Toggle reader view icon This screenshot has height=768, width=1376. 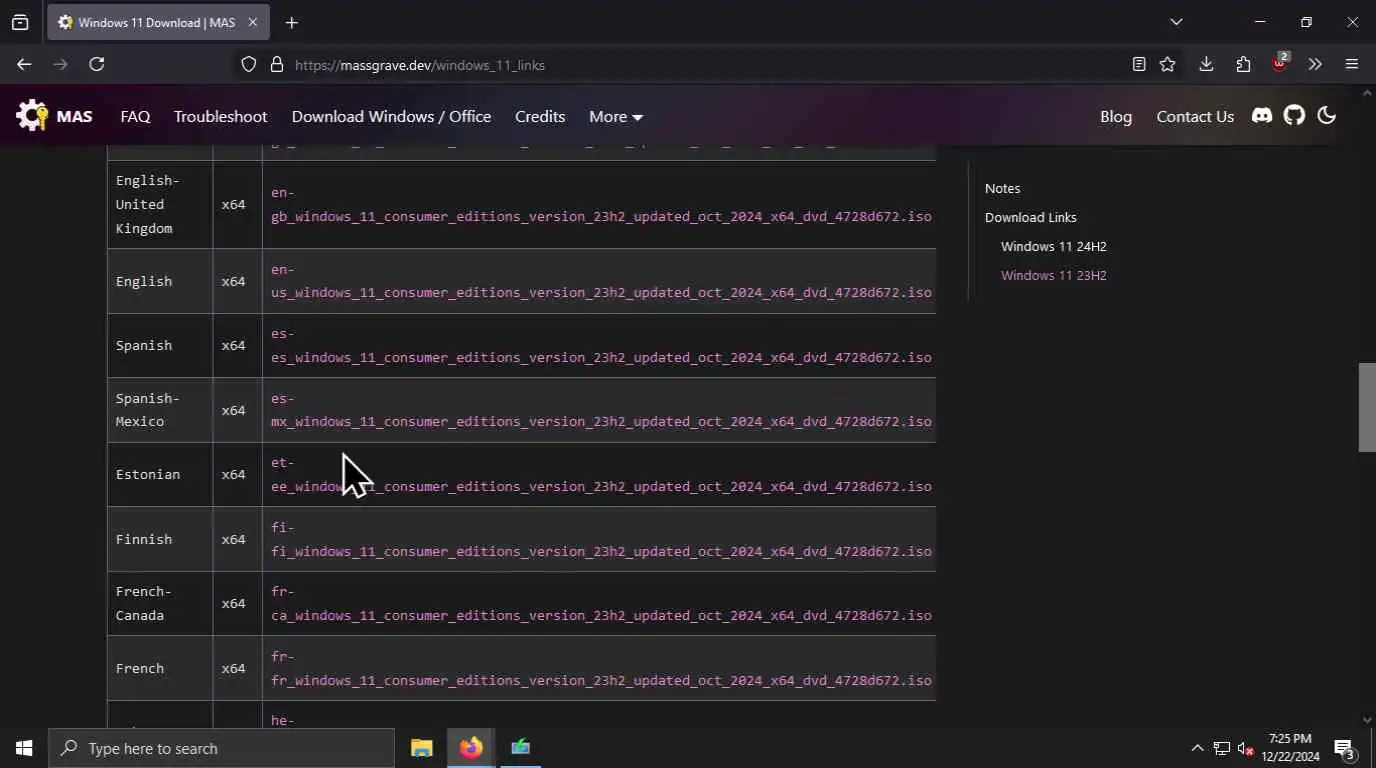pos(1138,64)
